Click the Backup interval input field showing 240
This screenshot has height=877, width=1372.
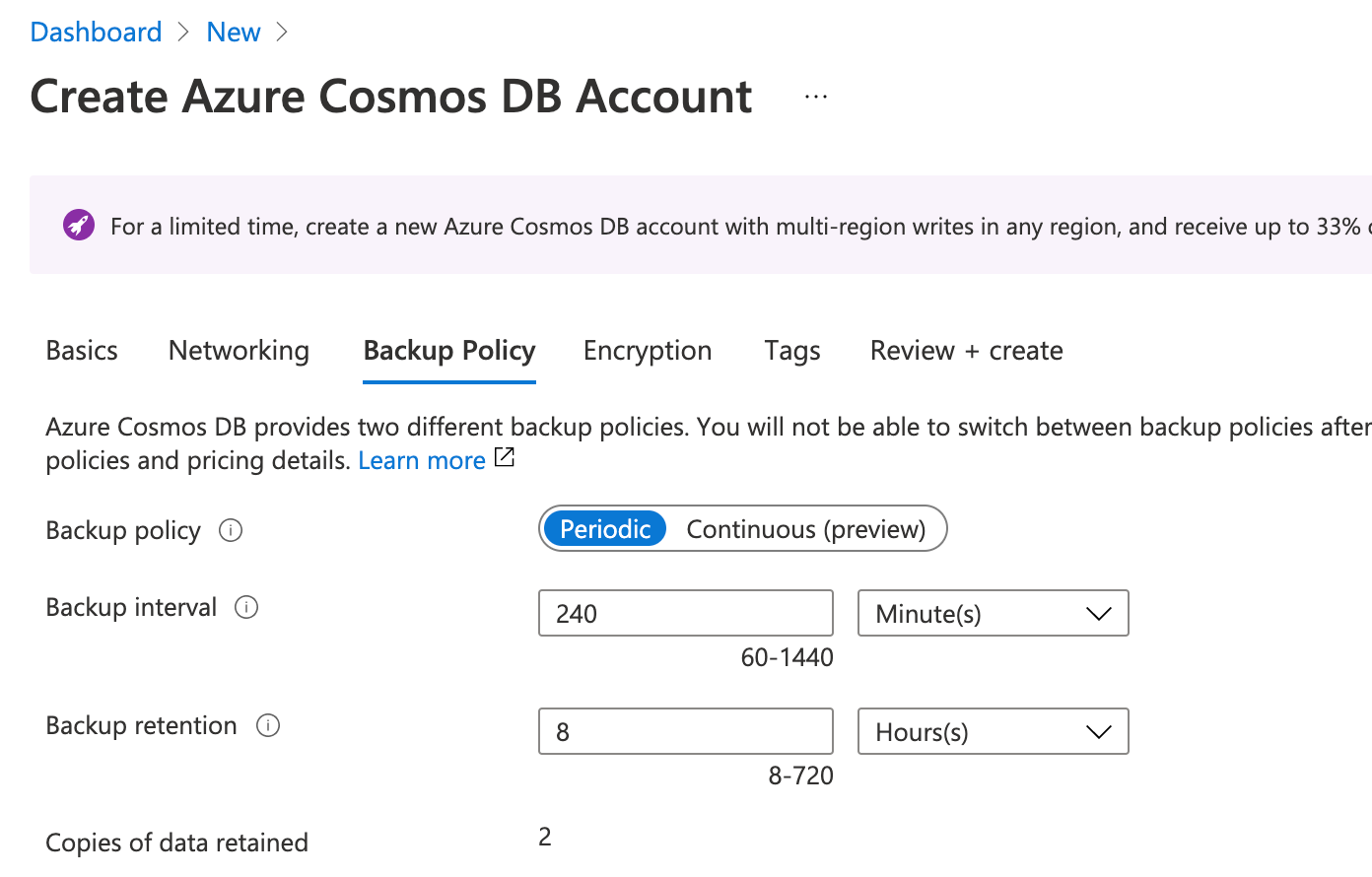coord(685,614)
